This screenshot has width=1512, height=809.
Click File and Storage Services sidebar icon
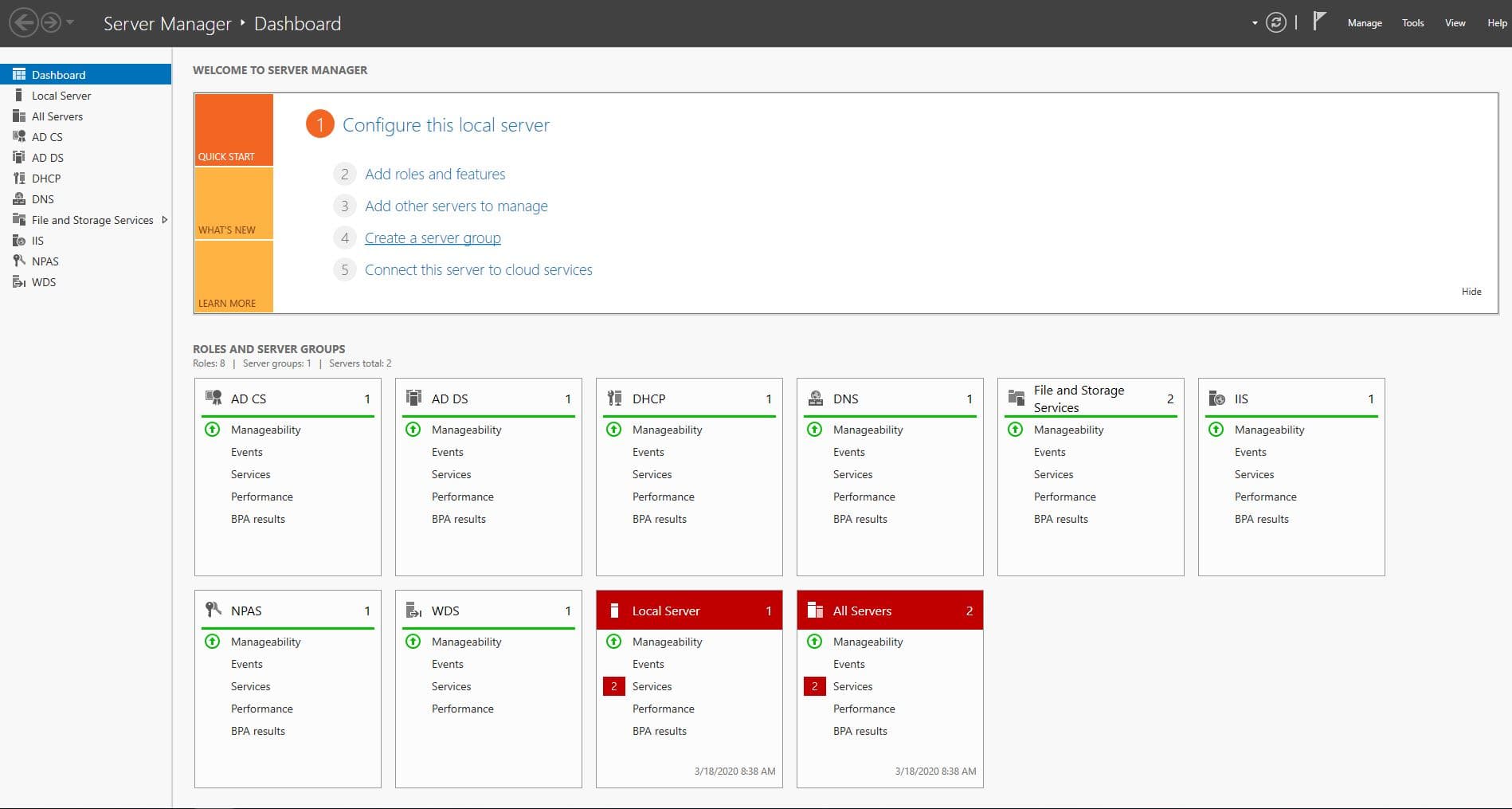tap(19, 219)
